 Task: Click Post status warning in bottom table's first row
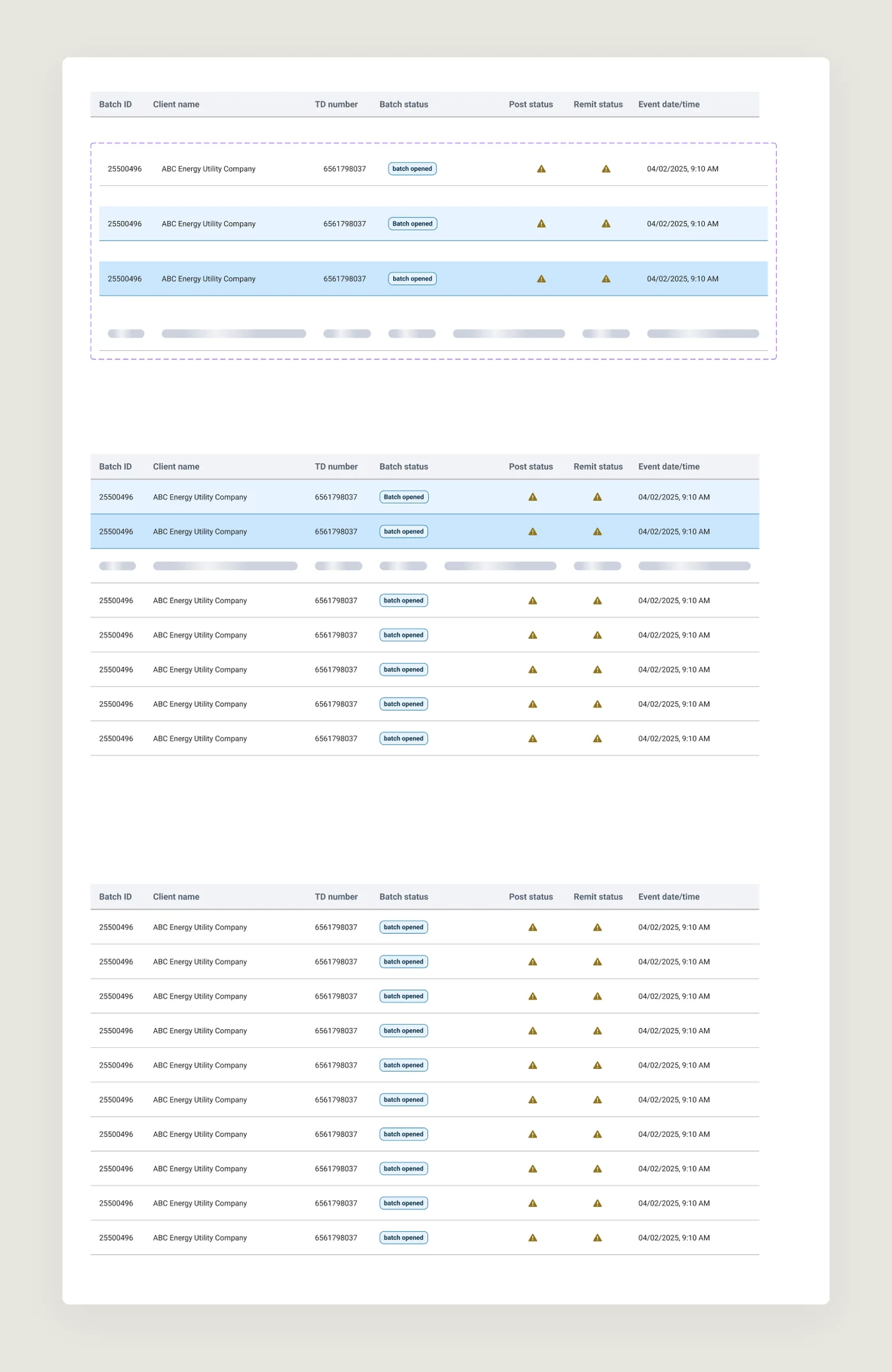[x=533, y=927]
